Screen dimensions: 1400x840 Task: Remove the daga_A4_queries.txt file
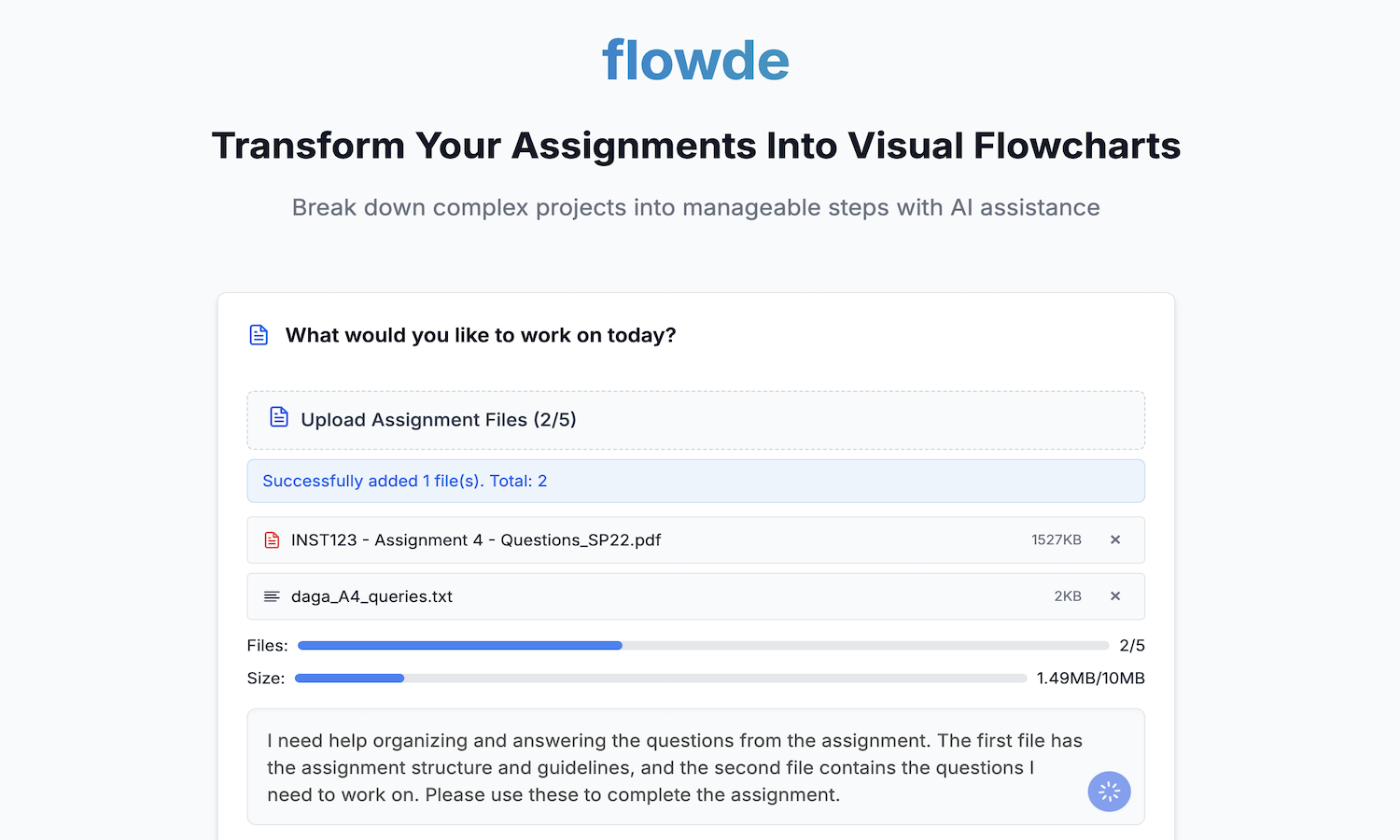1115,595
